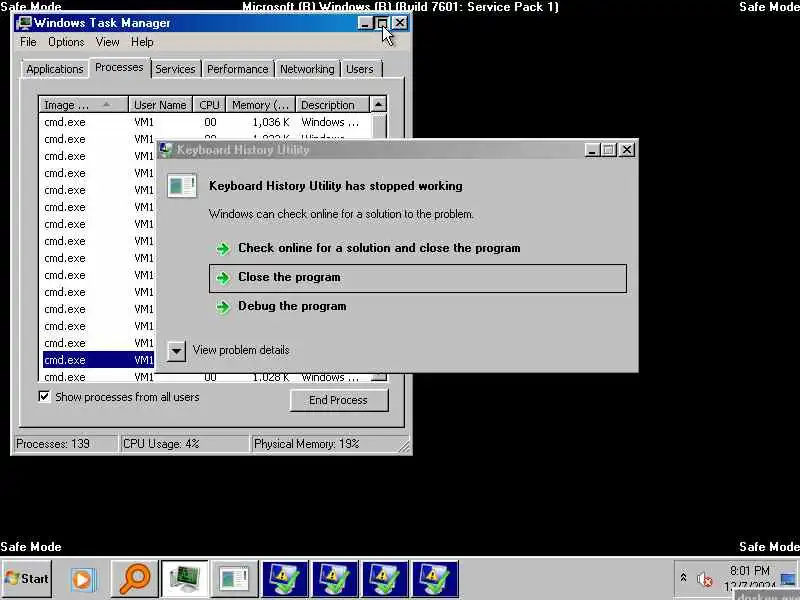800x600 pixels.
Task: Click the green arrow beside Check online
Action: coord(223,249)
